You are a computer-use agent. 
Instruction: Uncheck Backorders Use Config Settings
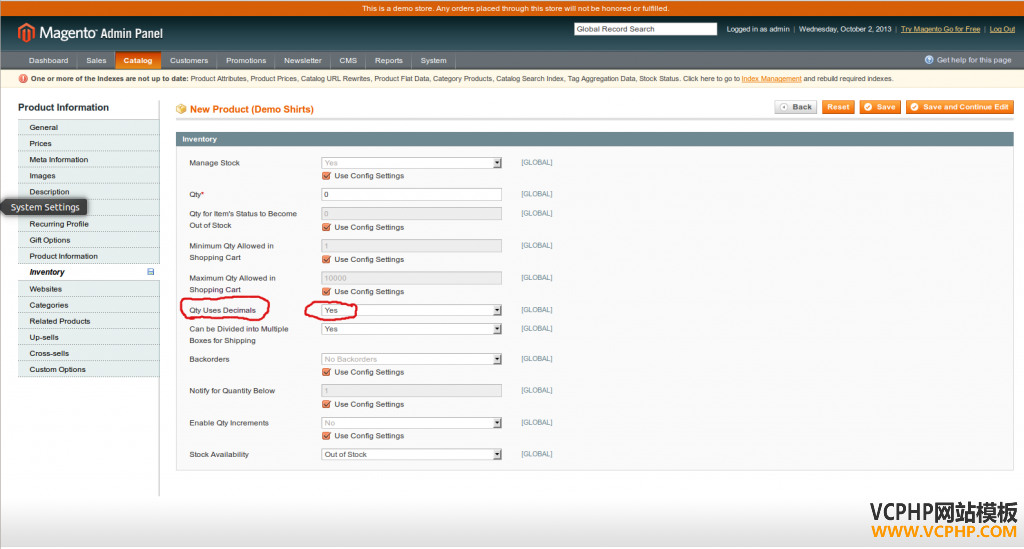326,372
